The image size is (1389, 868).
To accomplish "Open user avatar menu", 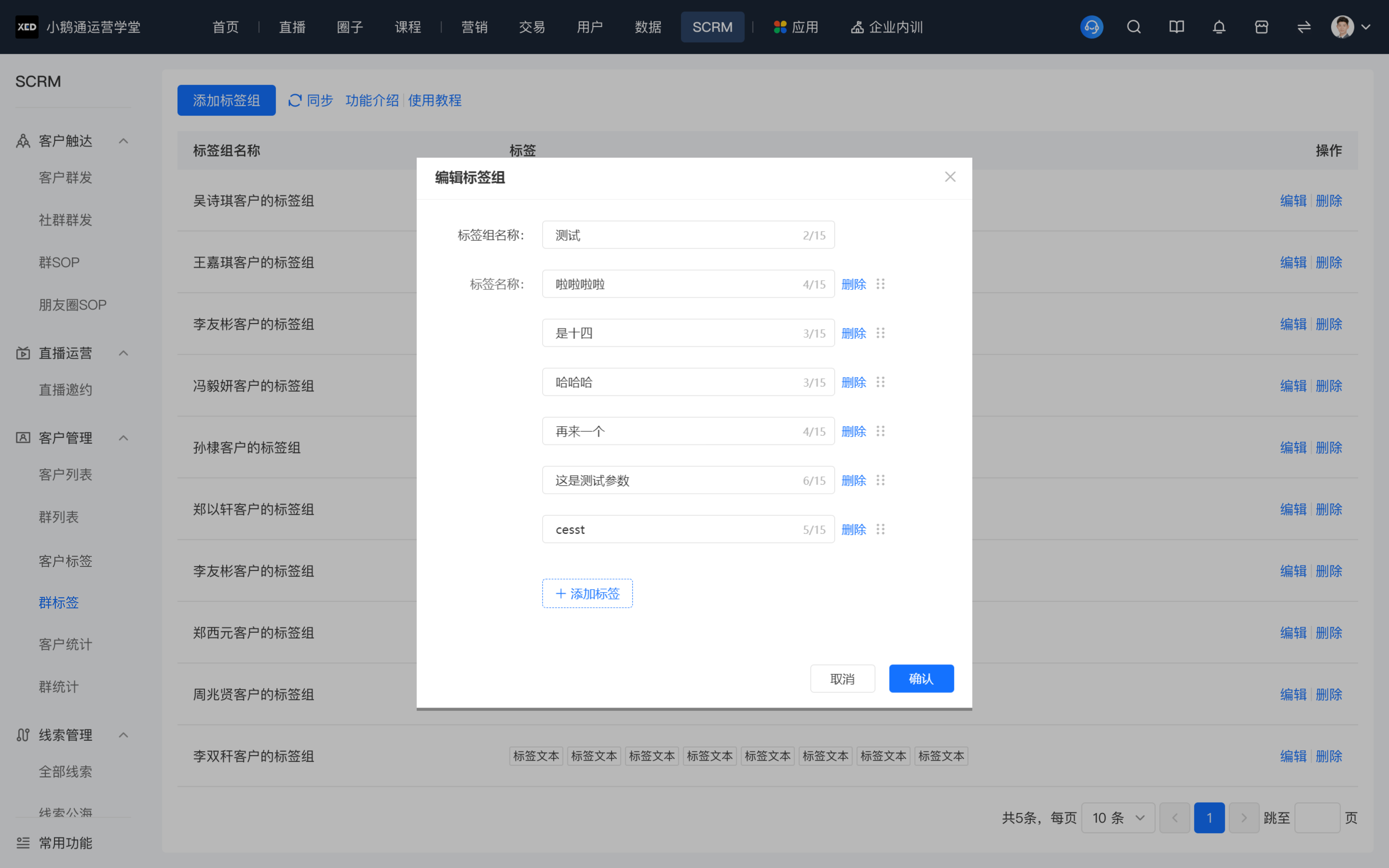I will coord(1342,27).
